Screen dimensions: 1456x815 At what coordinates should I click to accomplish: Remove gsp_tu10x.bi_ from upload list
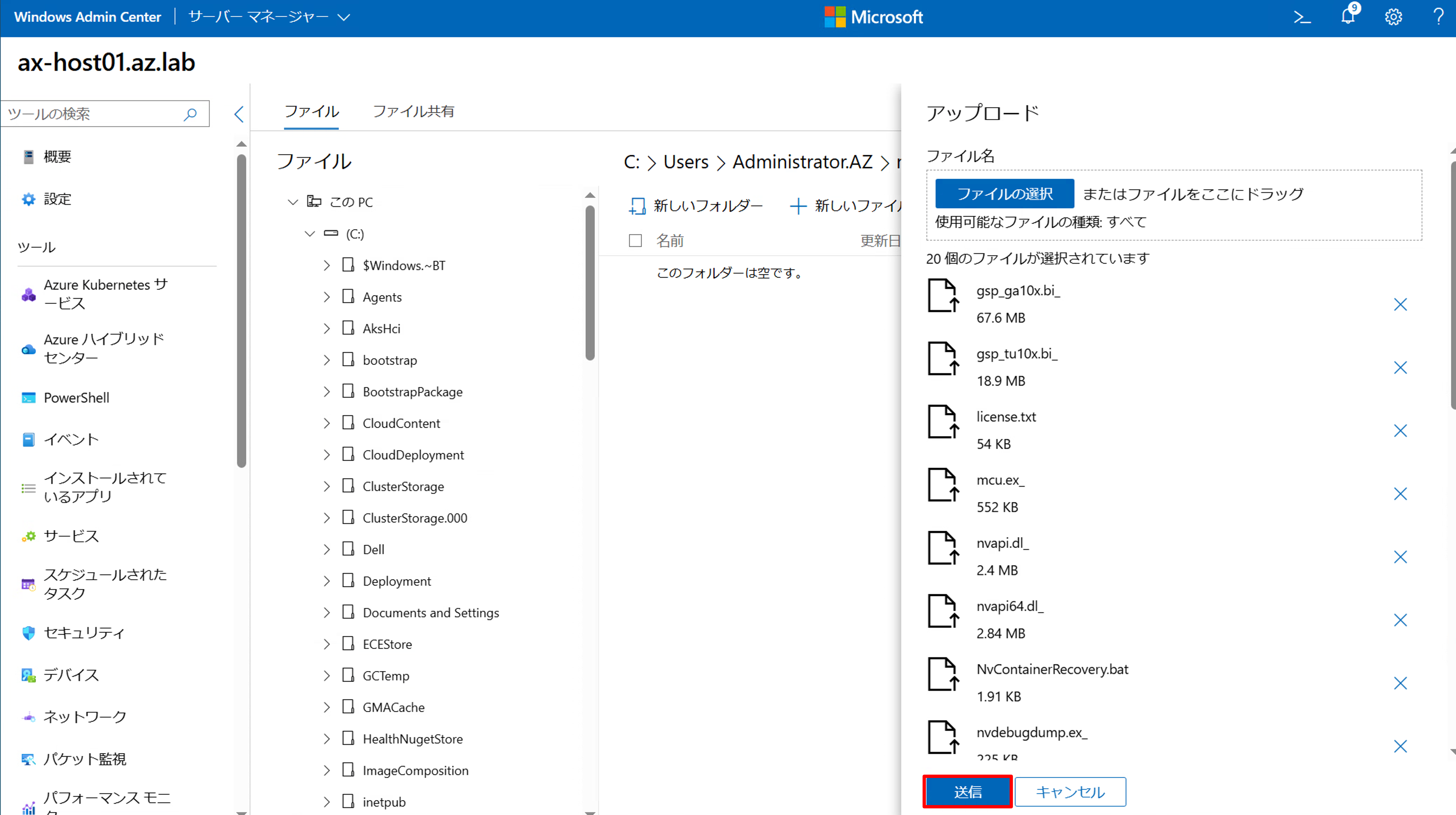point(1400,368)
